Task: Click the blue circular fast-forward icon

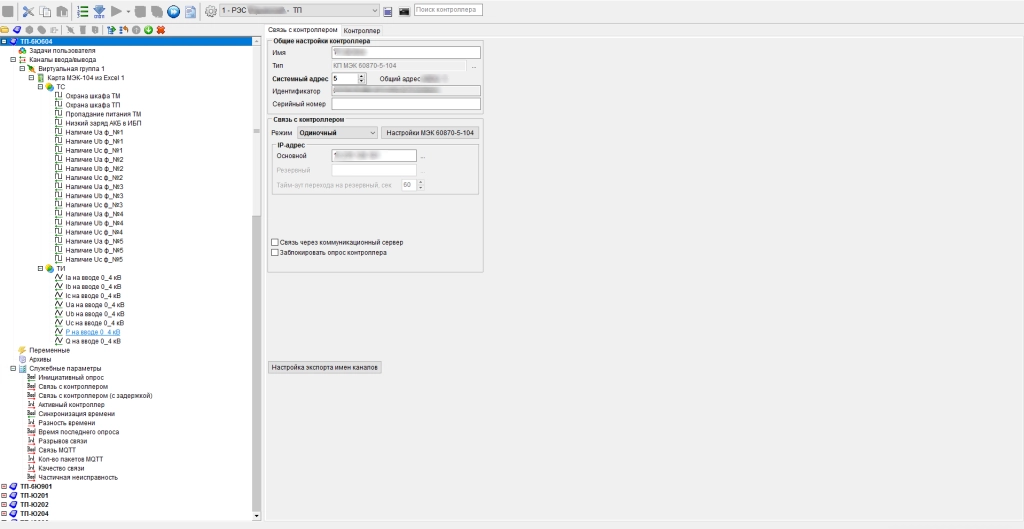Action: pos(173,11)
